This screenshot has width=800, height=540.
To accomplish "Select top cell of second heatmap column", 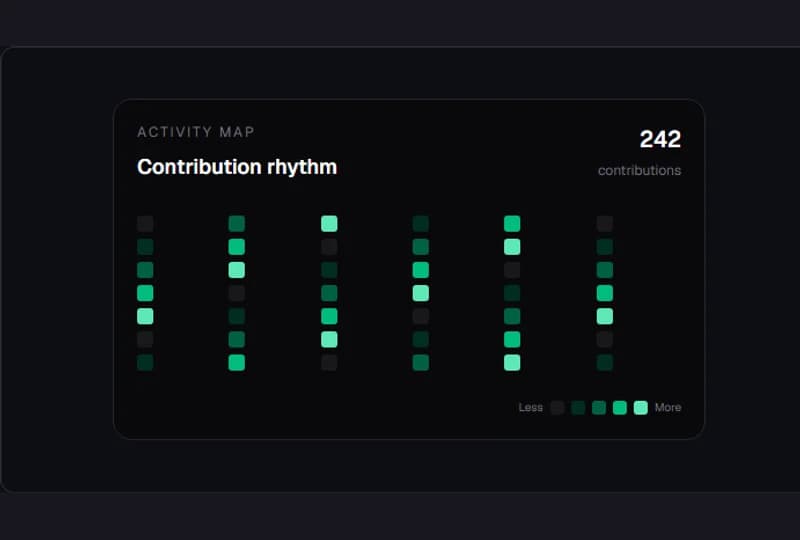I will coord(237,224).
